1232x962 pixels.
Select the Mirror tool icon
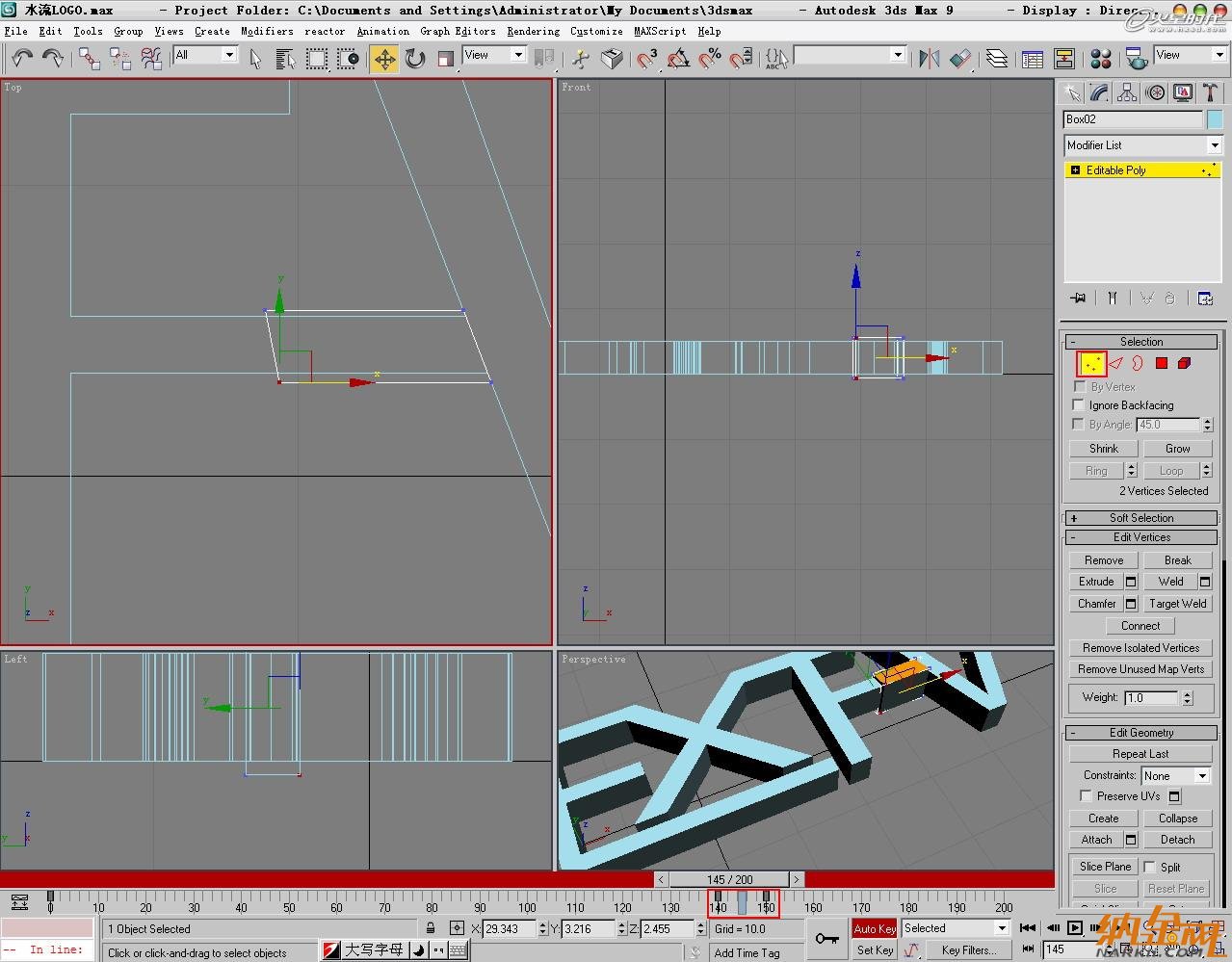[x=929, y=59]
